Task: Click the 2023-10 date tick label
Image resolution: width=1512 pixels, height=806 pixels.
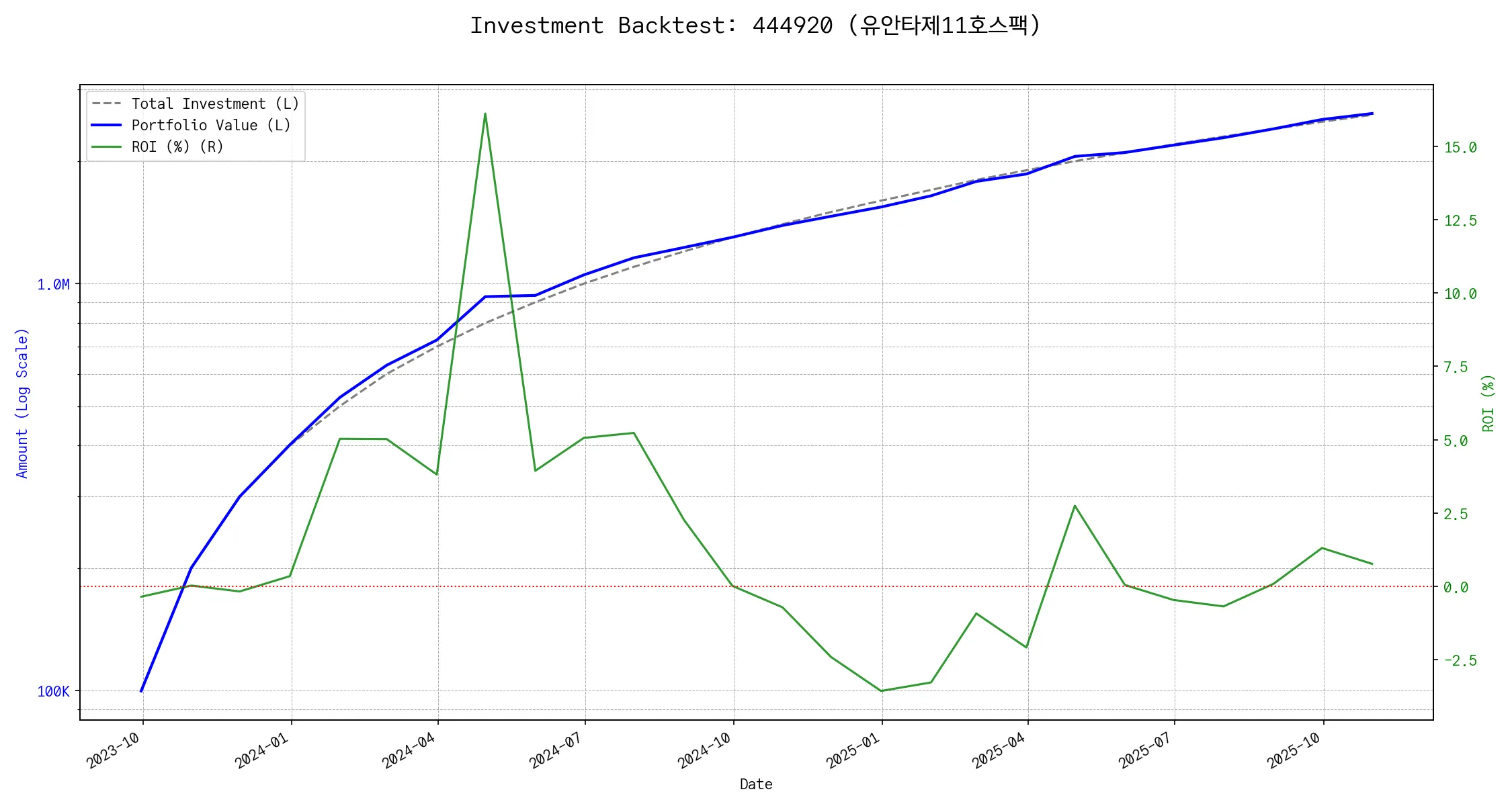Action: (x=113, y=751)
